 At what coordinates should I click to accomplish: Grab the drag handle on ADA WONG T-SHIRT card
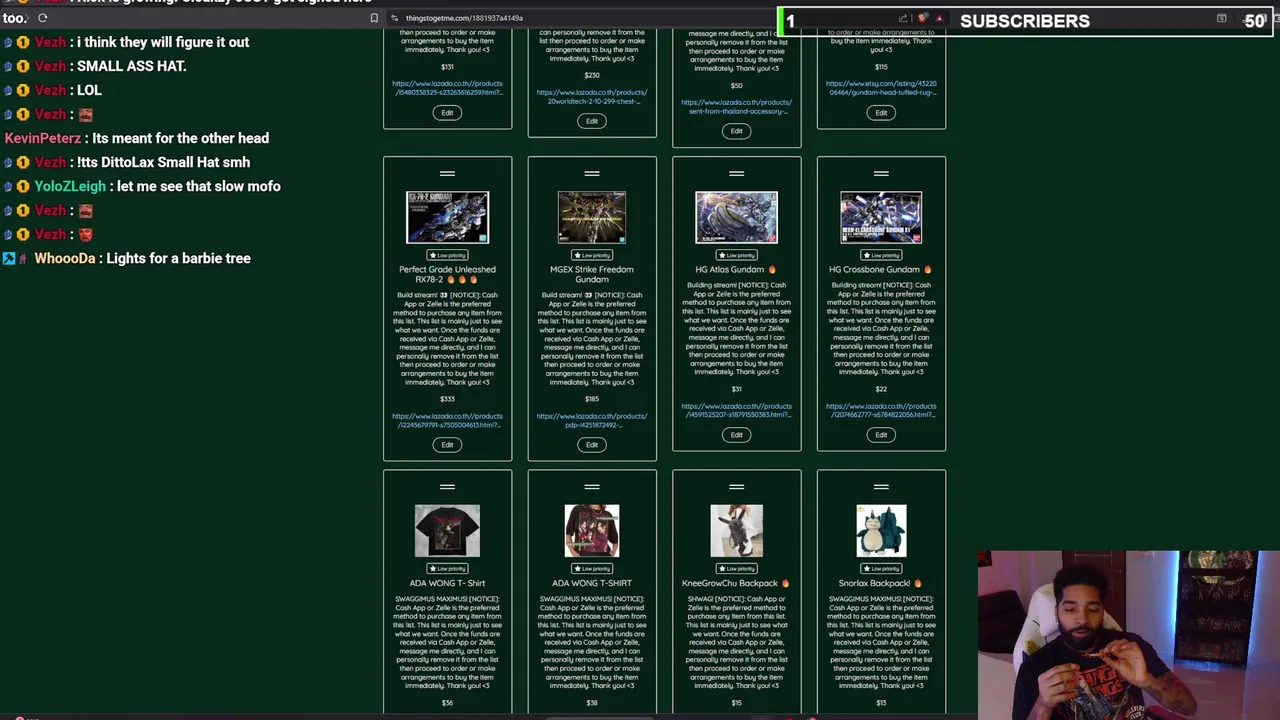(592, 487)
